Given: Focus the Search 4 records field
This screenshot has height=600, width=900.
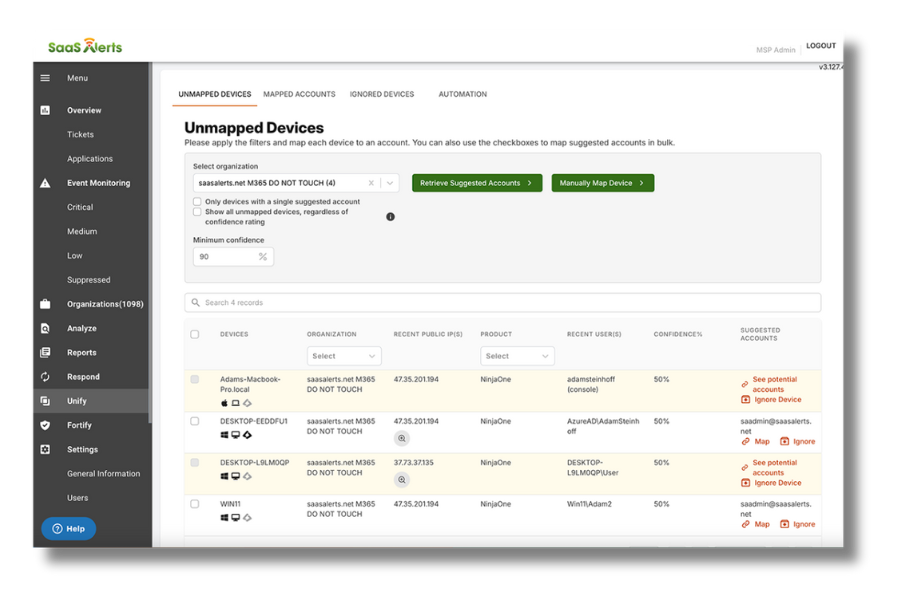Looking at the screenshot, I should point(503,303).
